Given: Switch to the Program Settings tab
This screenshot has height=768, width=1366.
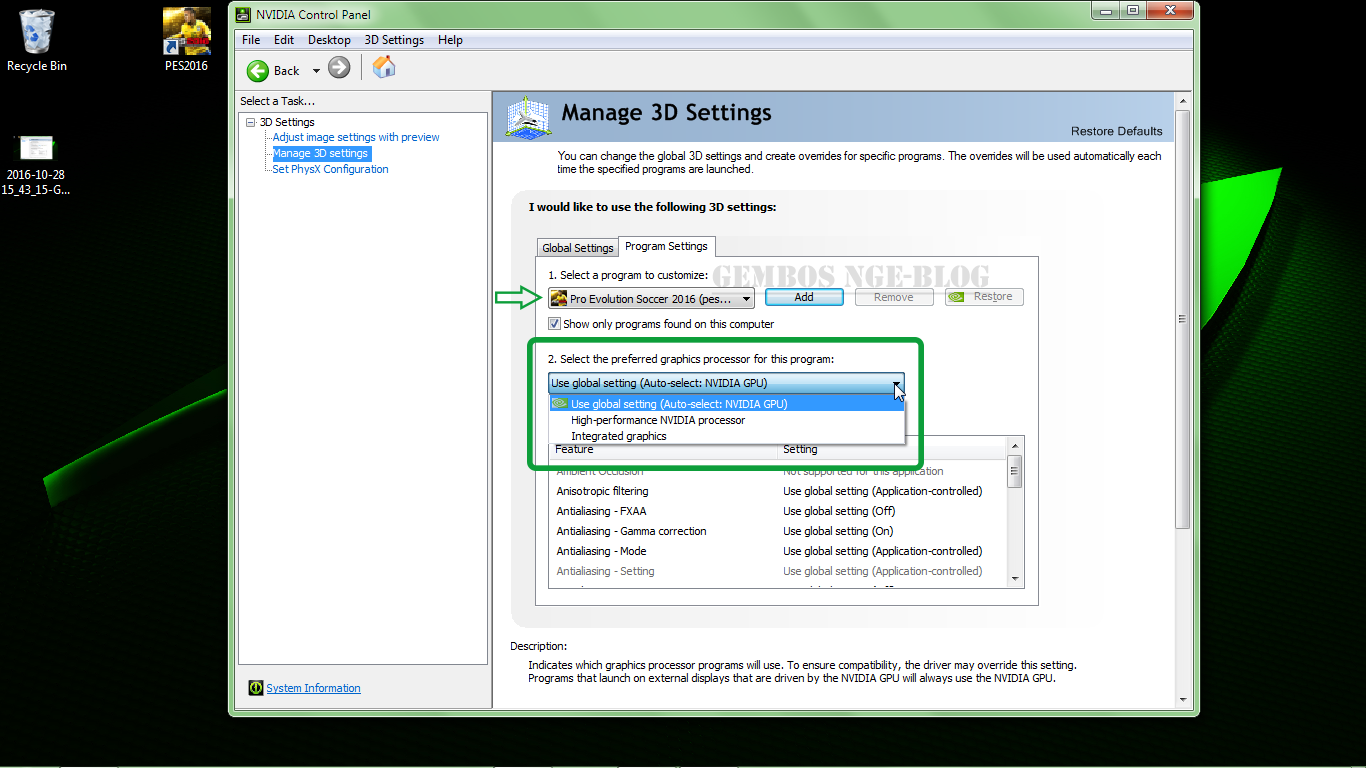Looking at the screenshot, I should coord(666,246).
